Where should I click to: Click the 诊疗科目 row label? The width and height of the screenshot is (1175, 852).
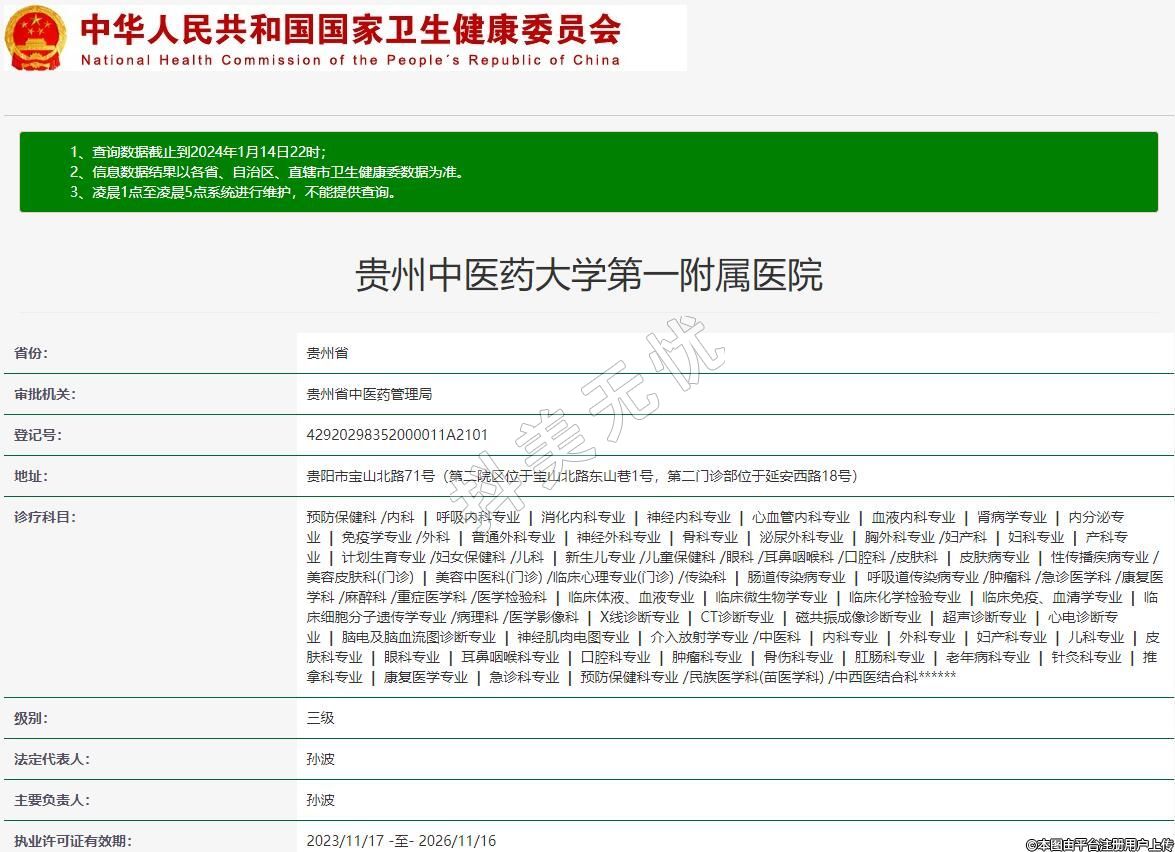(45, 517)
